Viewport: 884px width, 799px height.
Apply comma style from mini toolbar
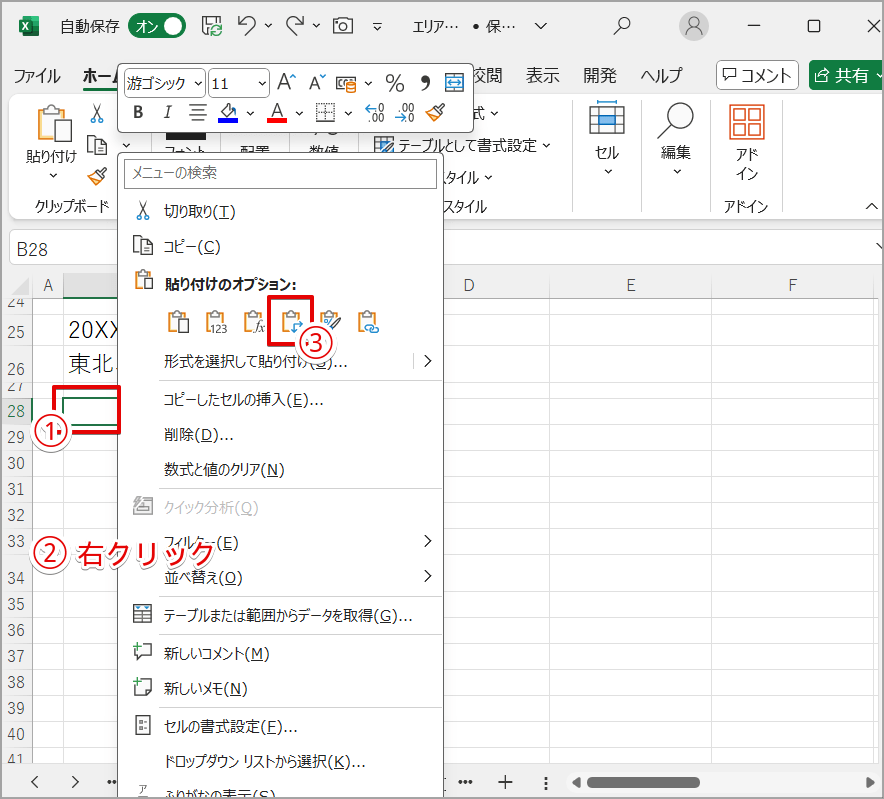point(425,83)
